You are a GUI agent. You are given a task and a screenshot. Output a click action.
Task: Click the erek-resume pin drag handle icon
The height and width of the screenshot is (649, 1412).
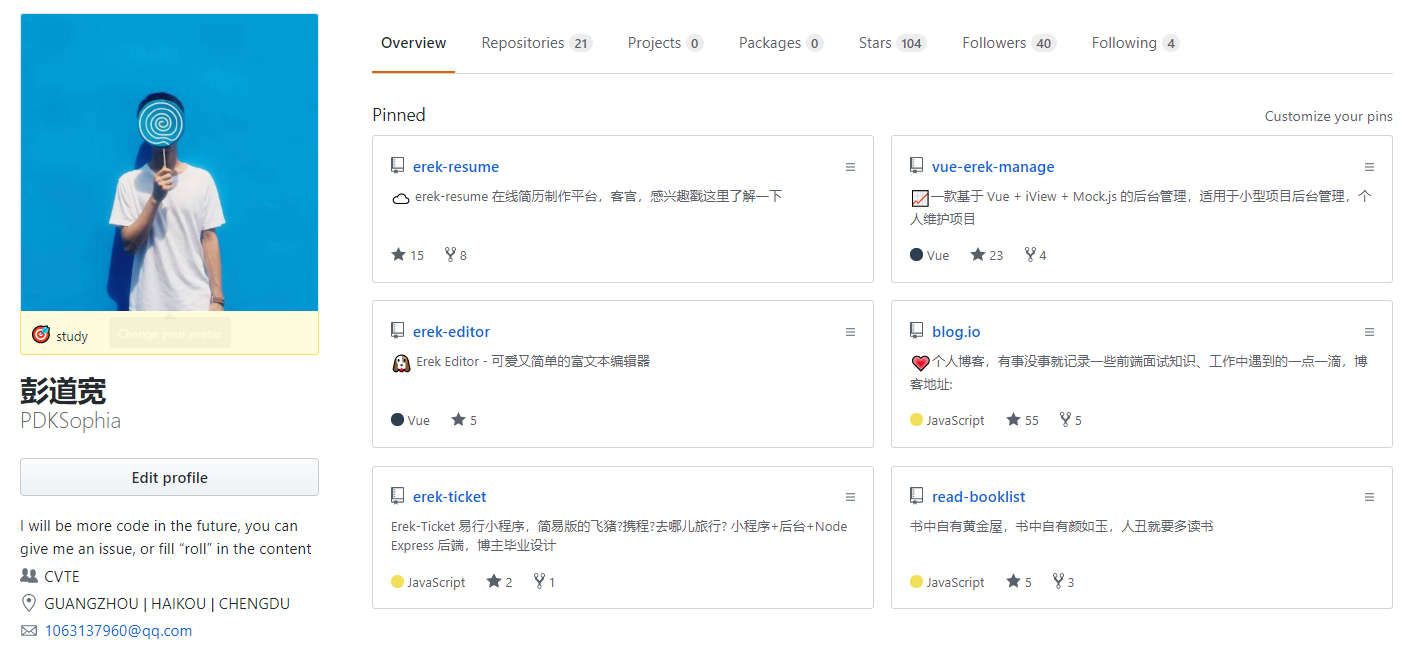[850, 167]
